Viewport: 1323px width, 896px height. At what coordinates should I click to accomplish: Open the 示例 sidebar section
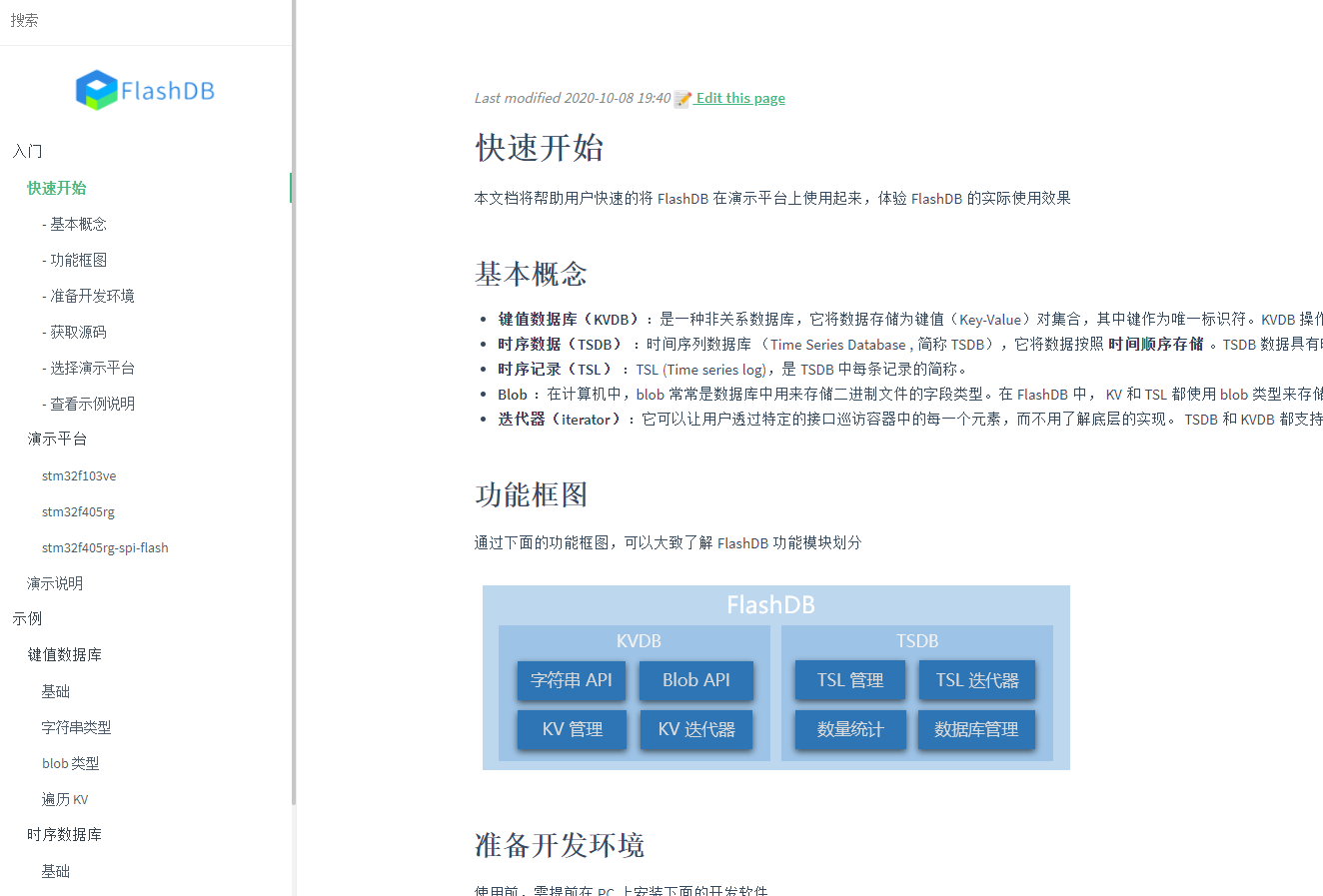pyautogui.click(x=27, y=618)
